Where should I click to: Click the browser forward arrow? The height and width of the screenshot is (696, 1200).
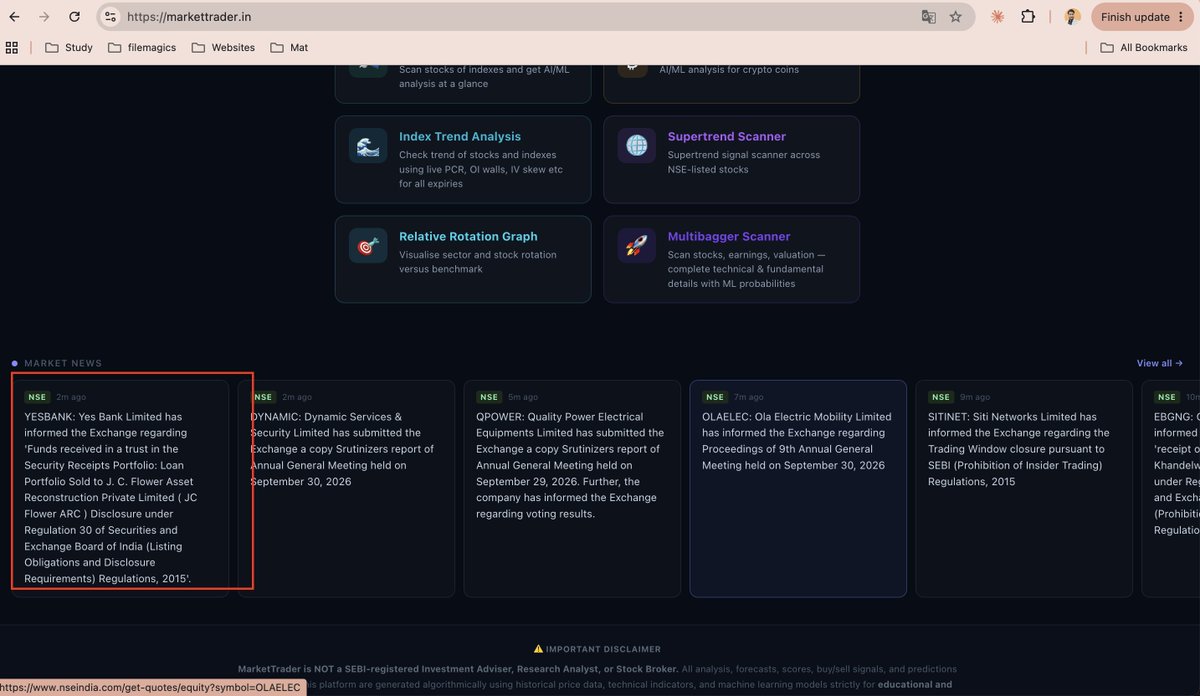pyautogui.click(x=44, y=17)
